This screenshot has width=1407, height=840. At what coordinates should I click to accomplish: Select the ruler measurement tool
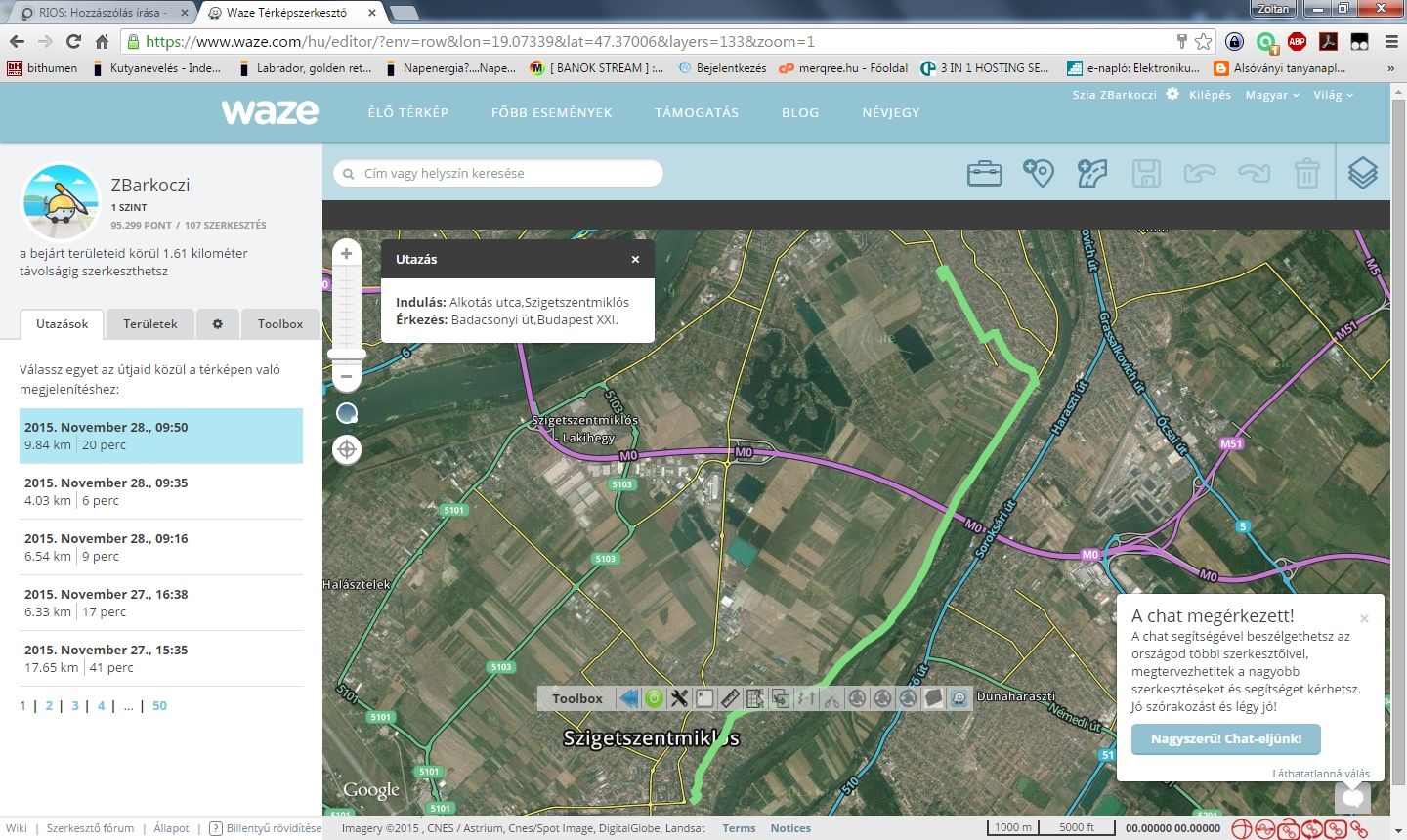coord(730,698)
